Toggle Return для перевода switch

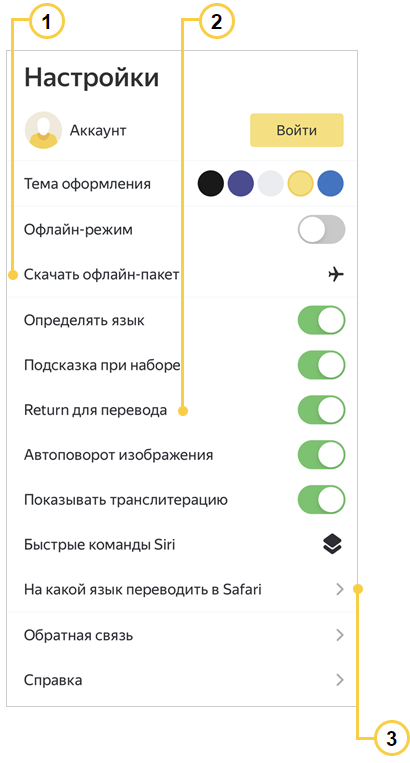pos(321,410)
